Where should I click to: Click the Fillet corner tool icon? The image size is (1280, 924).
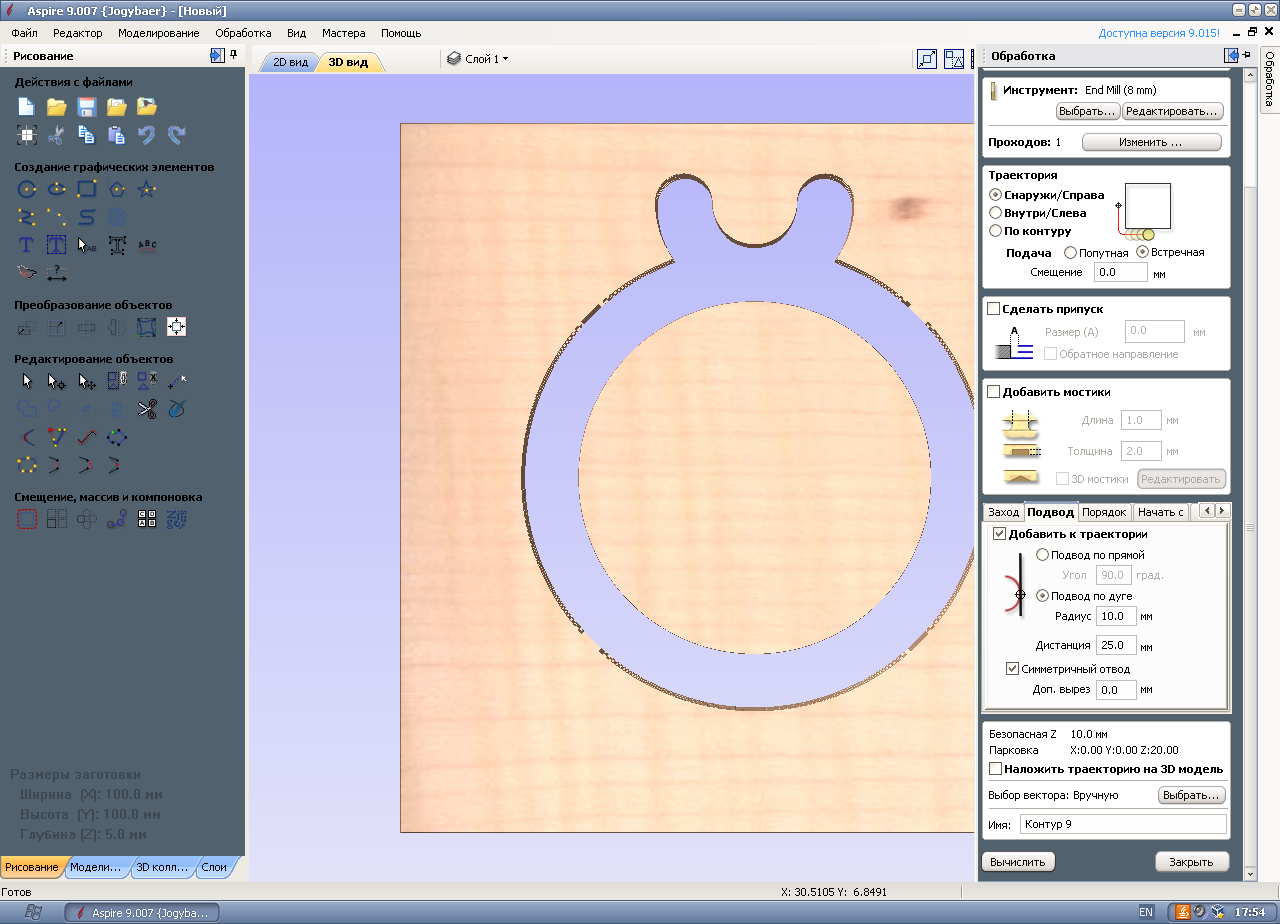pyautogui.click(x=27, y=436)
